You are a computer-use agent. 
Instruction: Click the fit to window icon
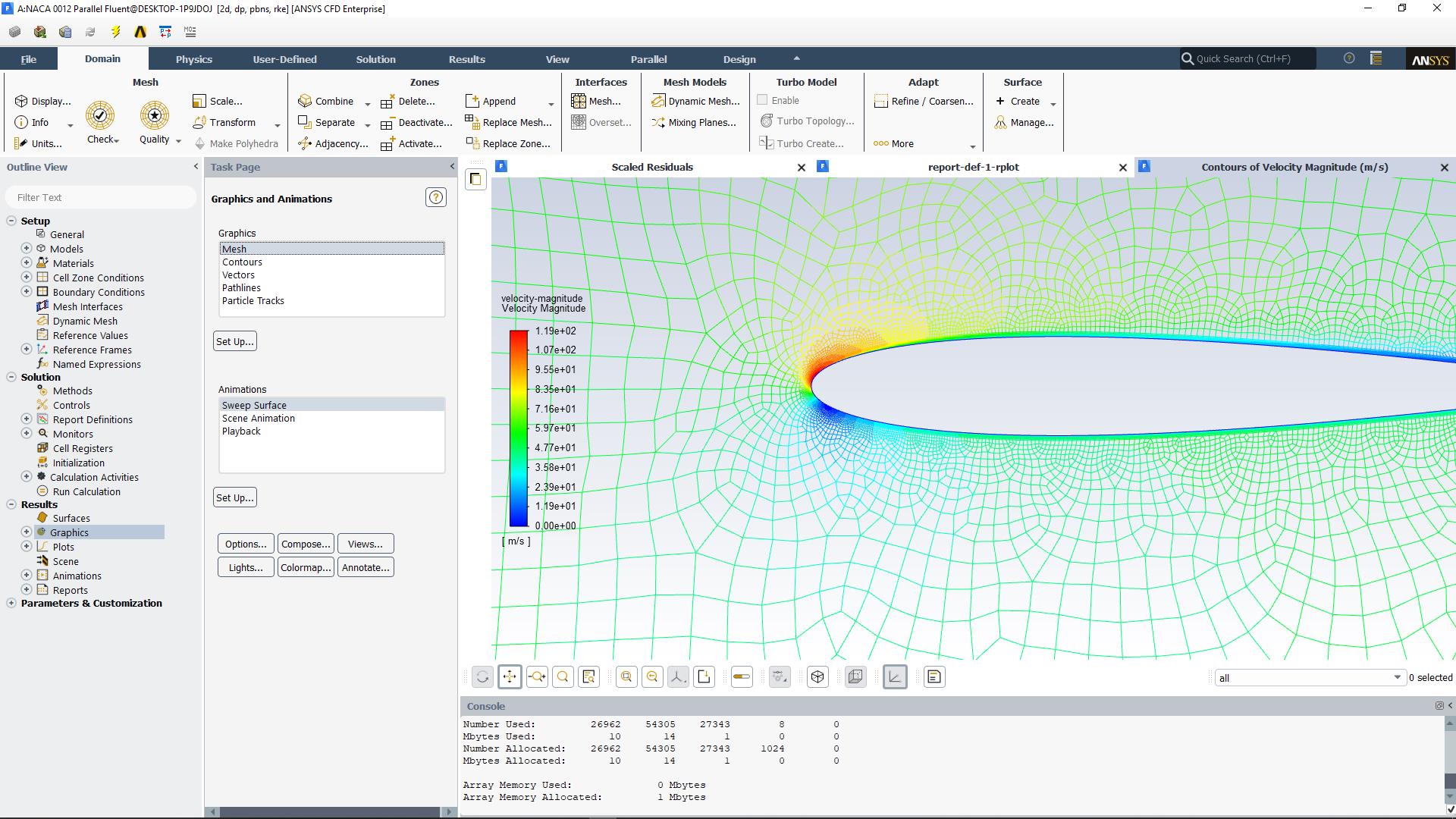(626, 677)
